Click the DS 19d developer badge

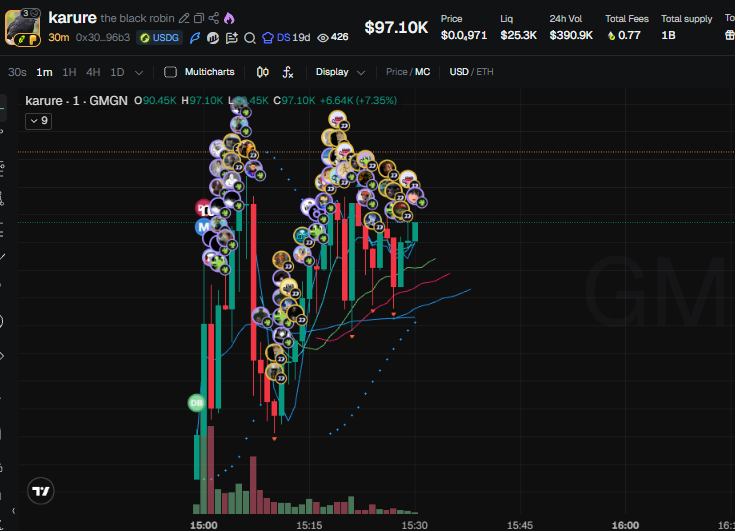[x=286, y=37]
